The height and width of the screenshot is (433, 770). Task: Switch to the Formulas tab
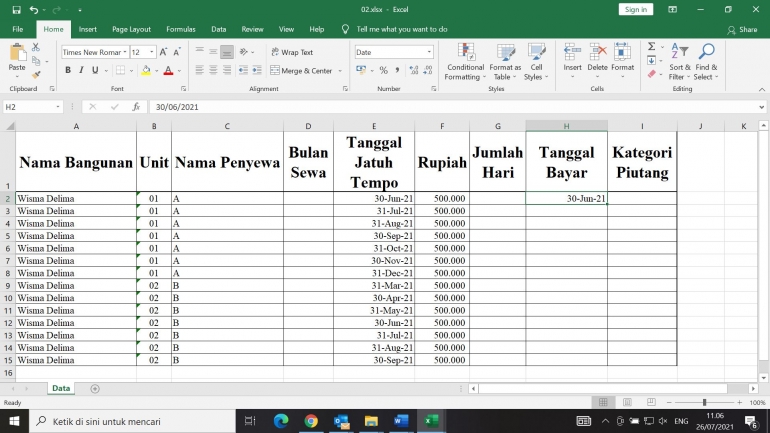pyautogui.click(x=181, y=29)
